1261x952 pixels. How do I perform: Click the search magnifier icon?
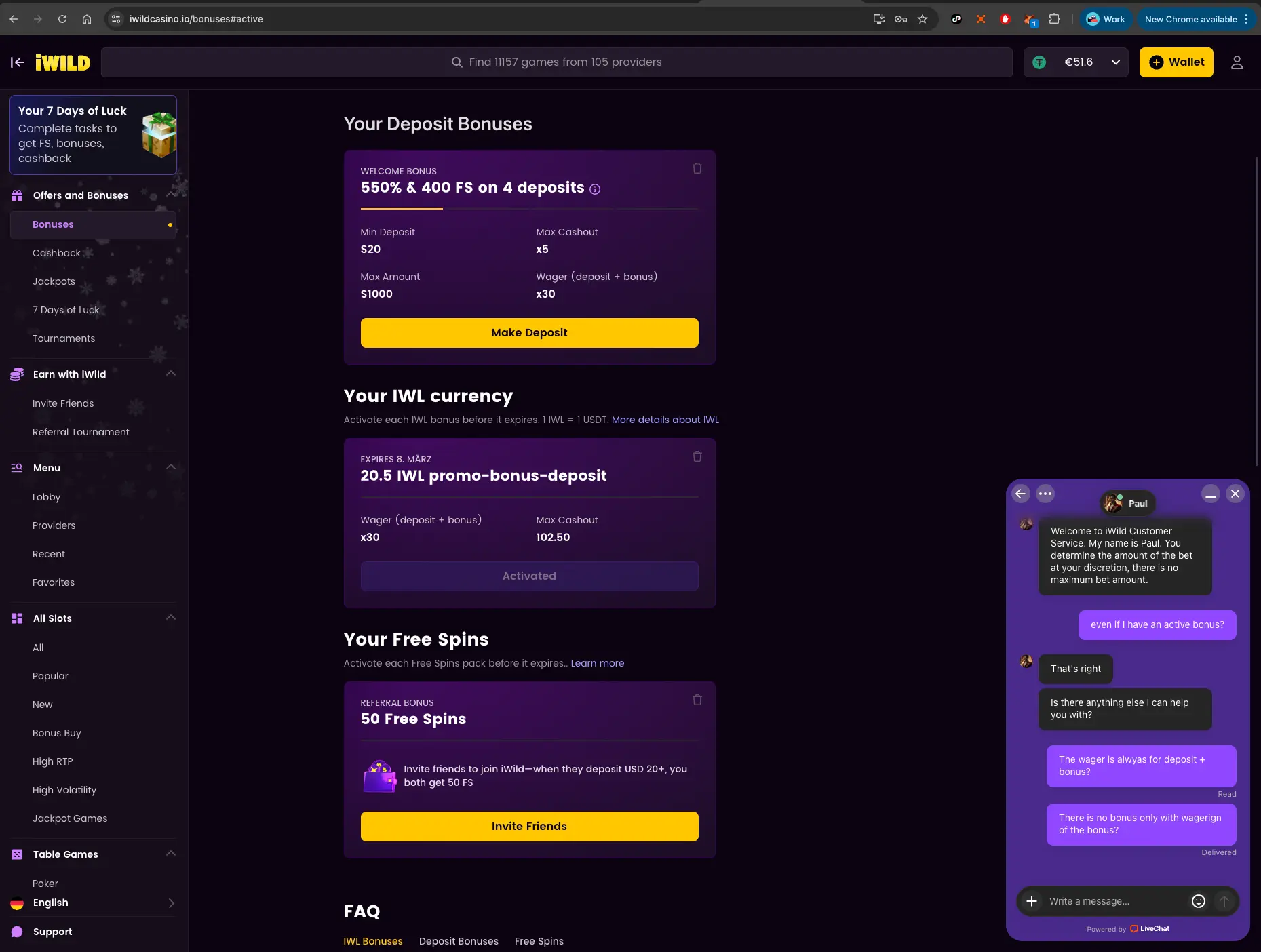457,62
